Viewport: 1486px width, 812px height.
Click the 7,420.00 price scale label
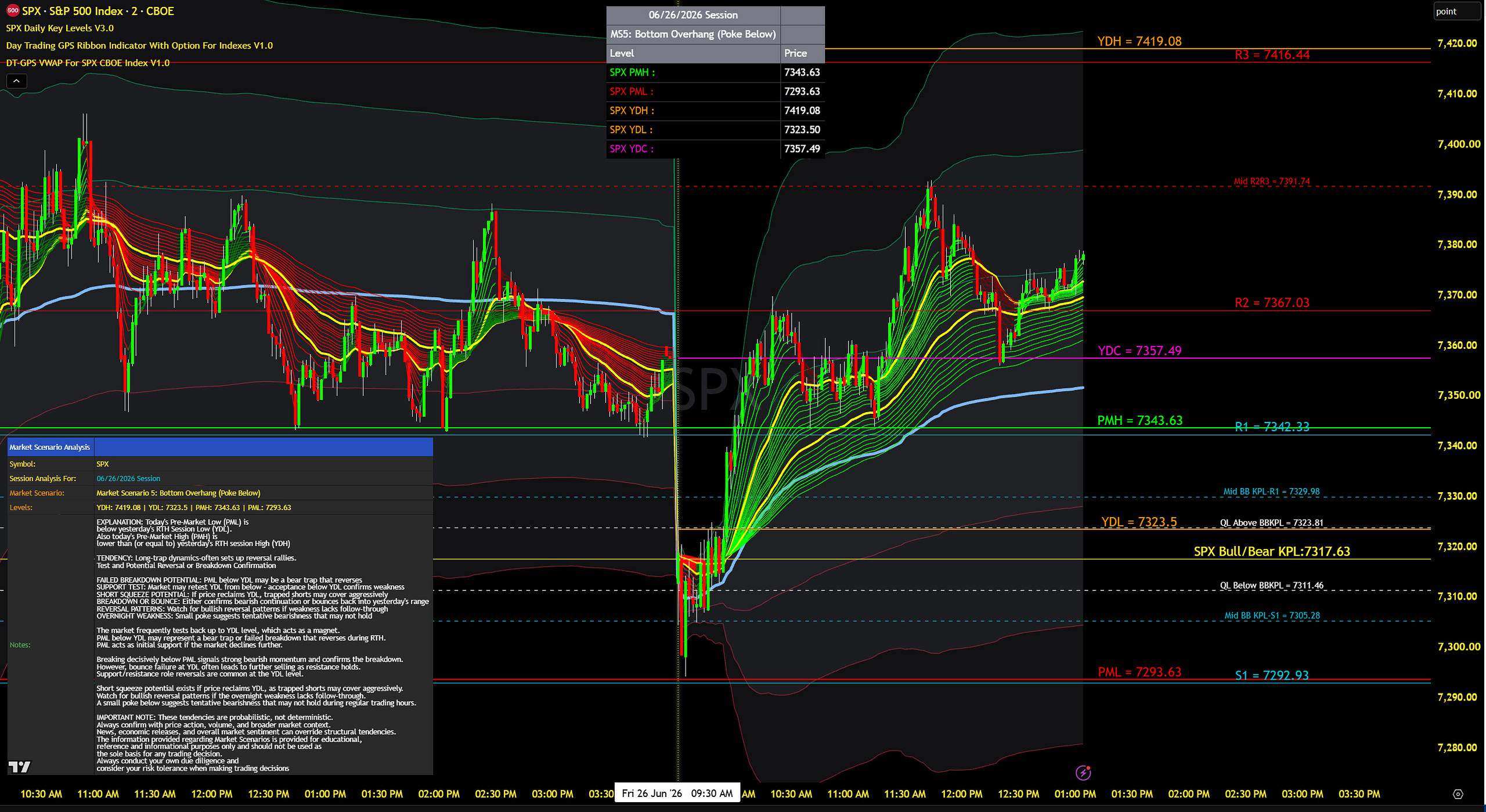(x=1457, y=44)
